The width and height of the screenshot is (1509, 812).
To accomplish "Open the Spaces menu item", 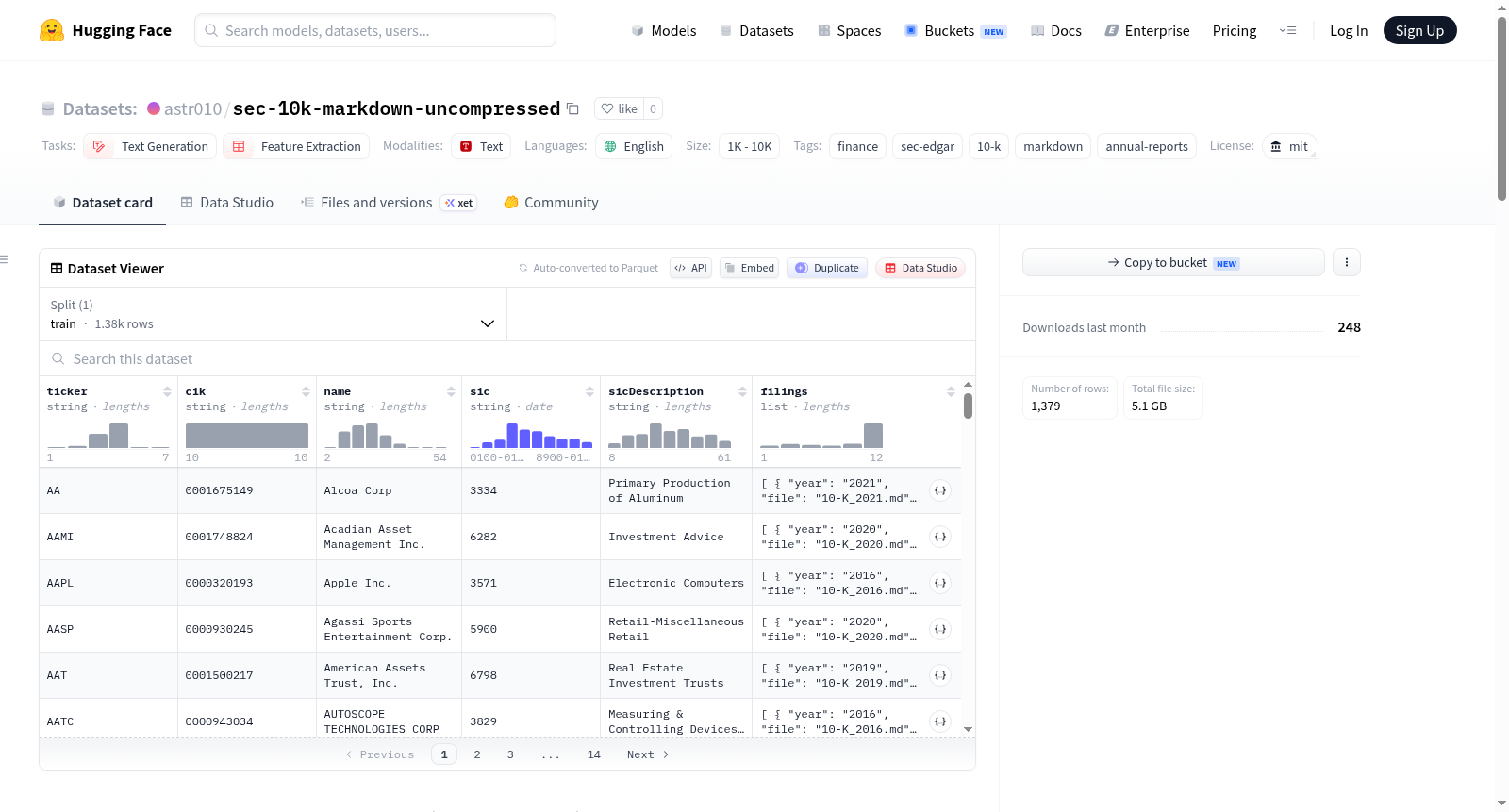I will [x=849, y=30].
